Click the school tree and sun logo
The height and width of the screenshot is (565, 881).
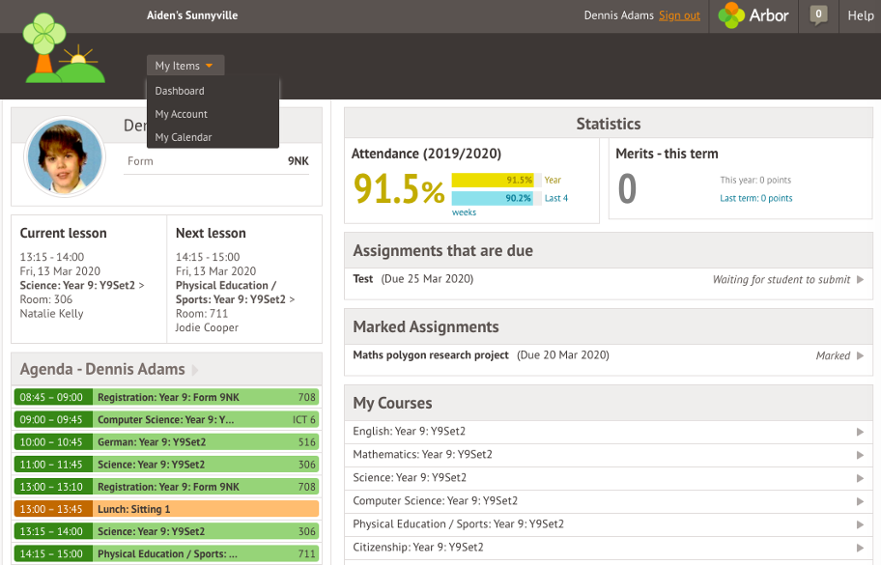click(63, 49)
